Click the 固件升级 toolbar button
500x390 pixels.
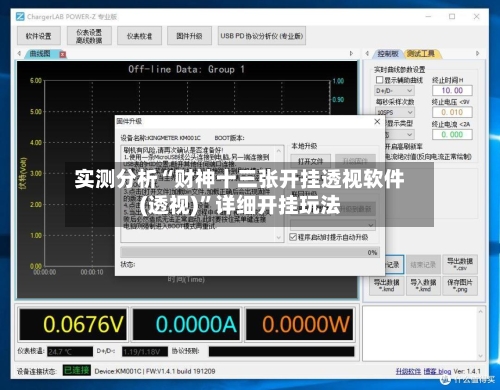click(x=189, y=36)
